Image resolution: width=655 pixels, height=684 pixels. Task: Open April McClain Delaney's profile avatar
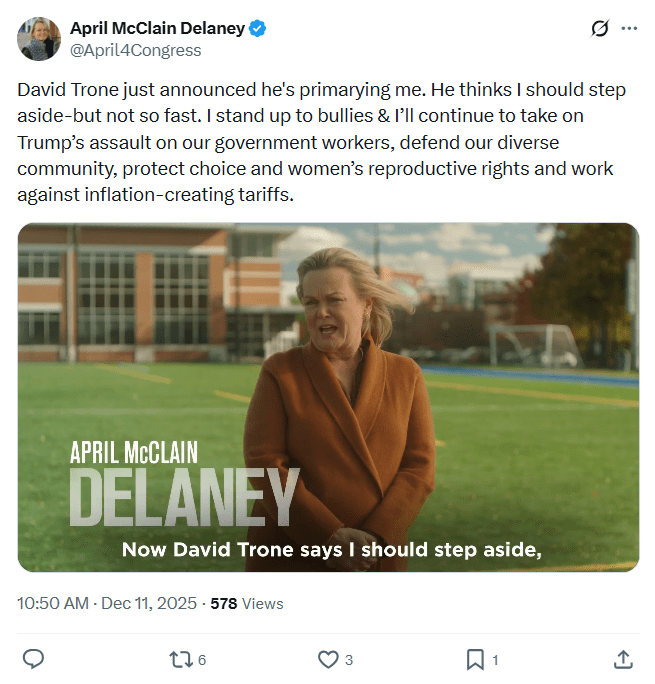tap(39, 38)
